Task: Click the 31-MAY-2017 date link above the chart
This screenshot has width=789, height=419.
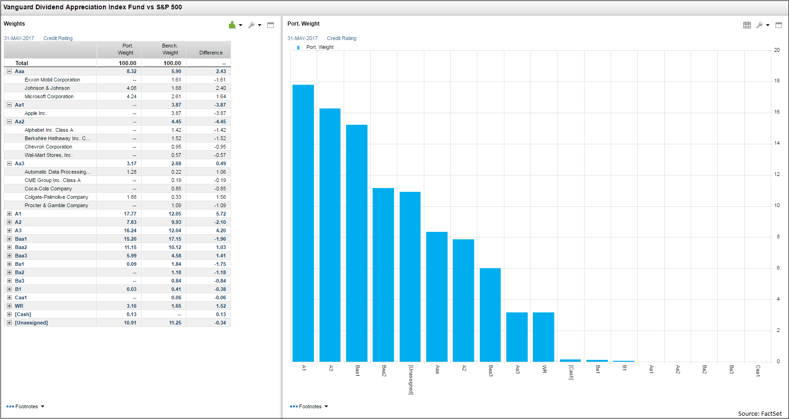Action: (x=302, y=38)
